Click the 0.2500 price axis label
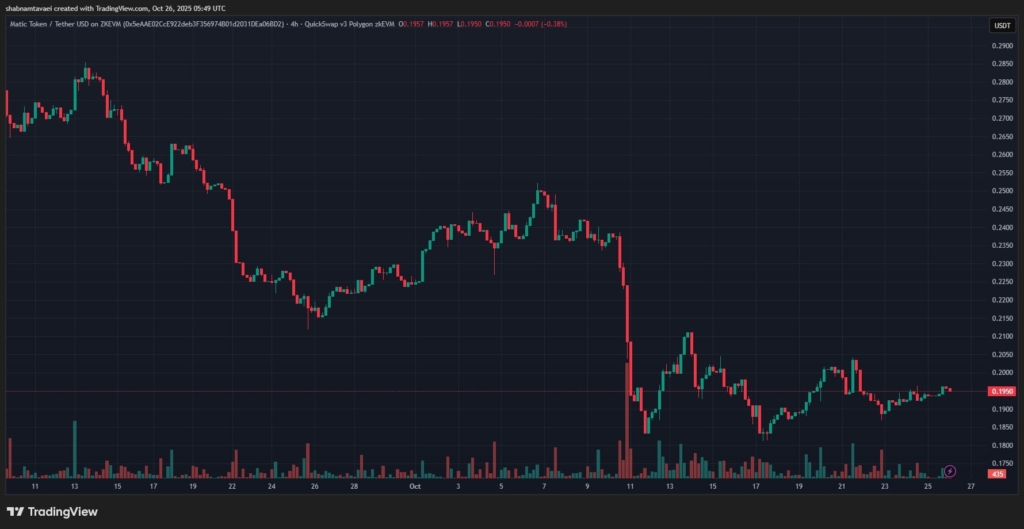This screenshot has width=1024, height=529. (x=1001, y=191)
